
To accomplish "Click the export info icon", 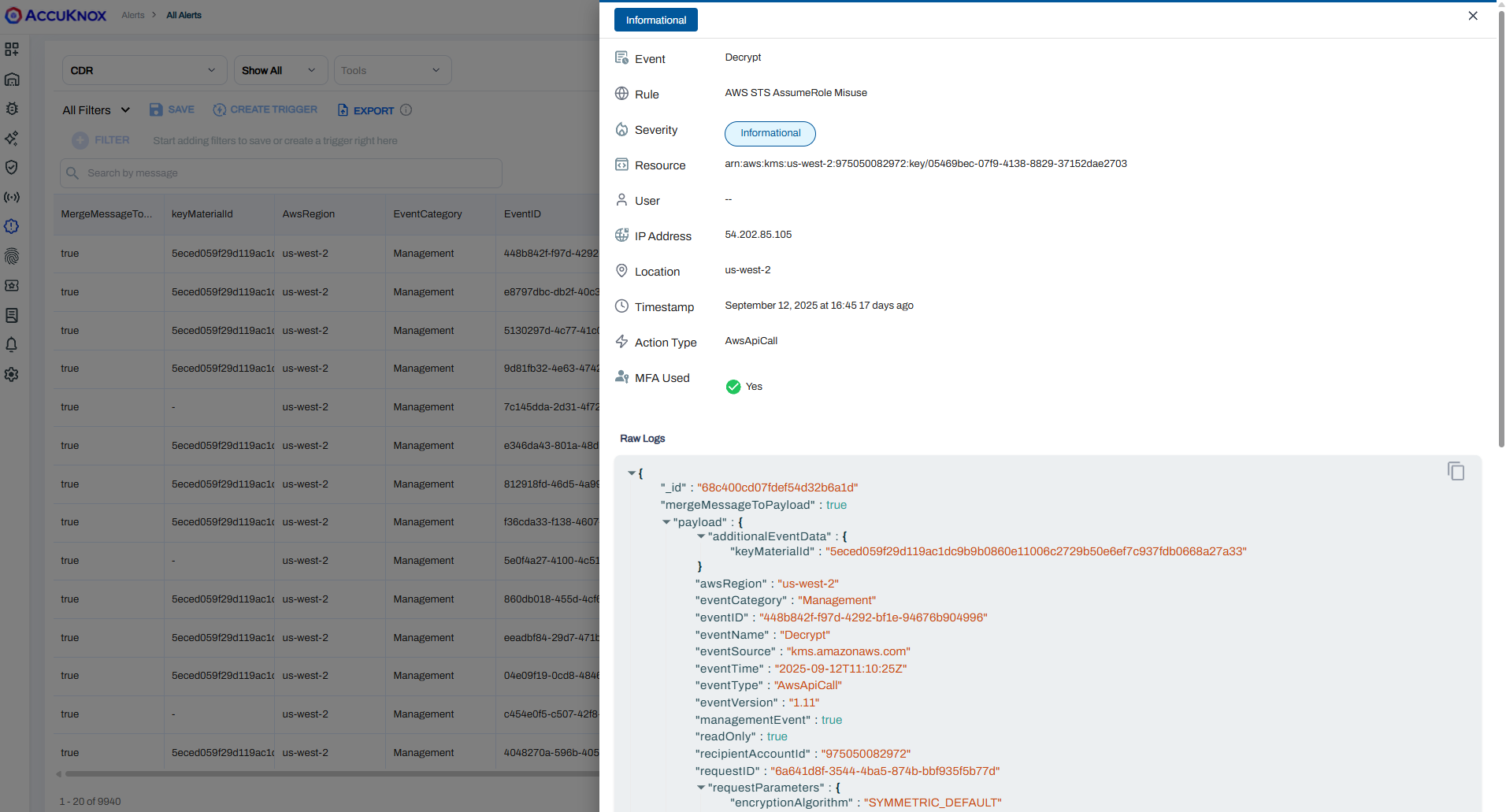I will [406, 110].
